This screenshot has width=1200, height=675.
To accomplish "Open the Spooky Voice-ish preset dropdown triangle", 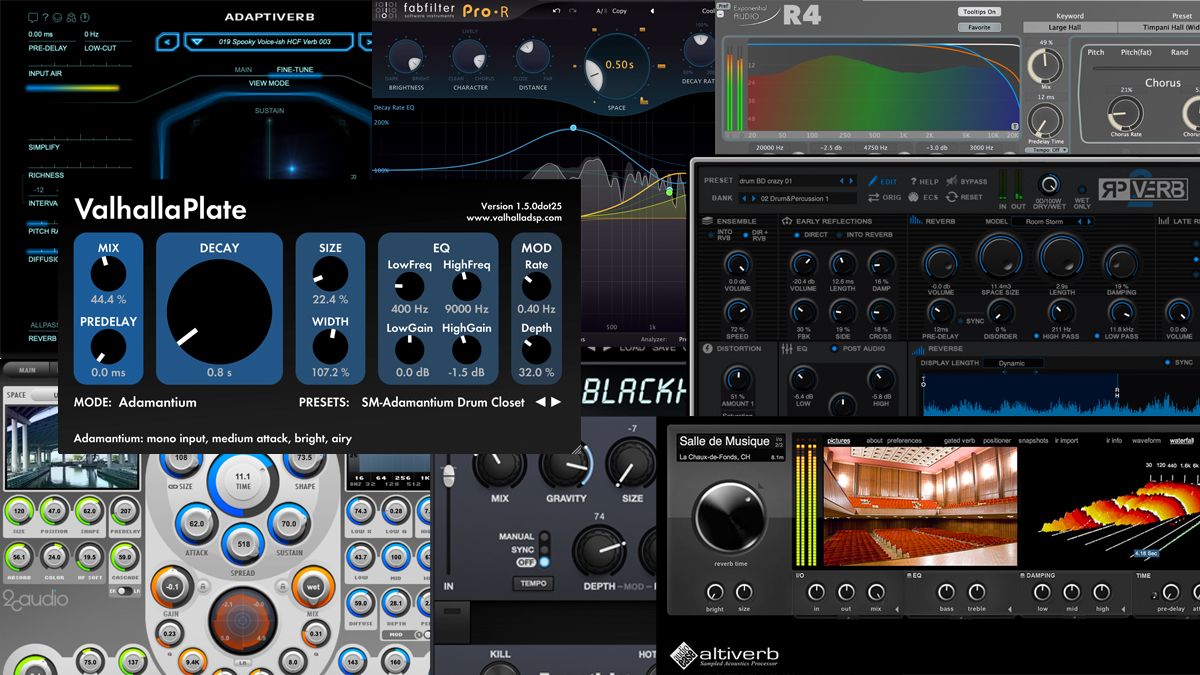I will [197, 42].
